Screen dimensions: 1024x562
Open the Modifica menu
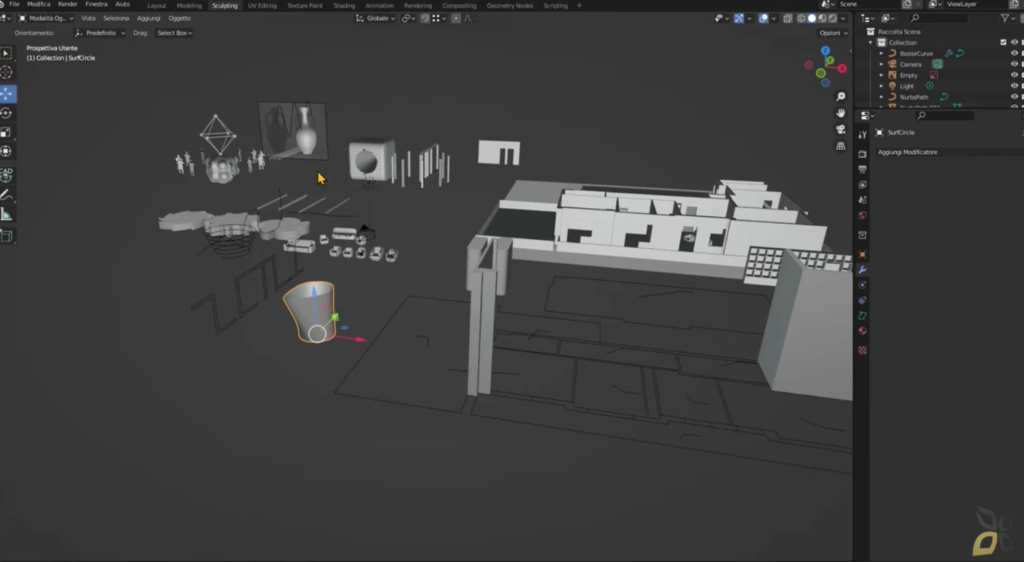click(x=39, y=5)
